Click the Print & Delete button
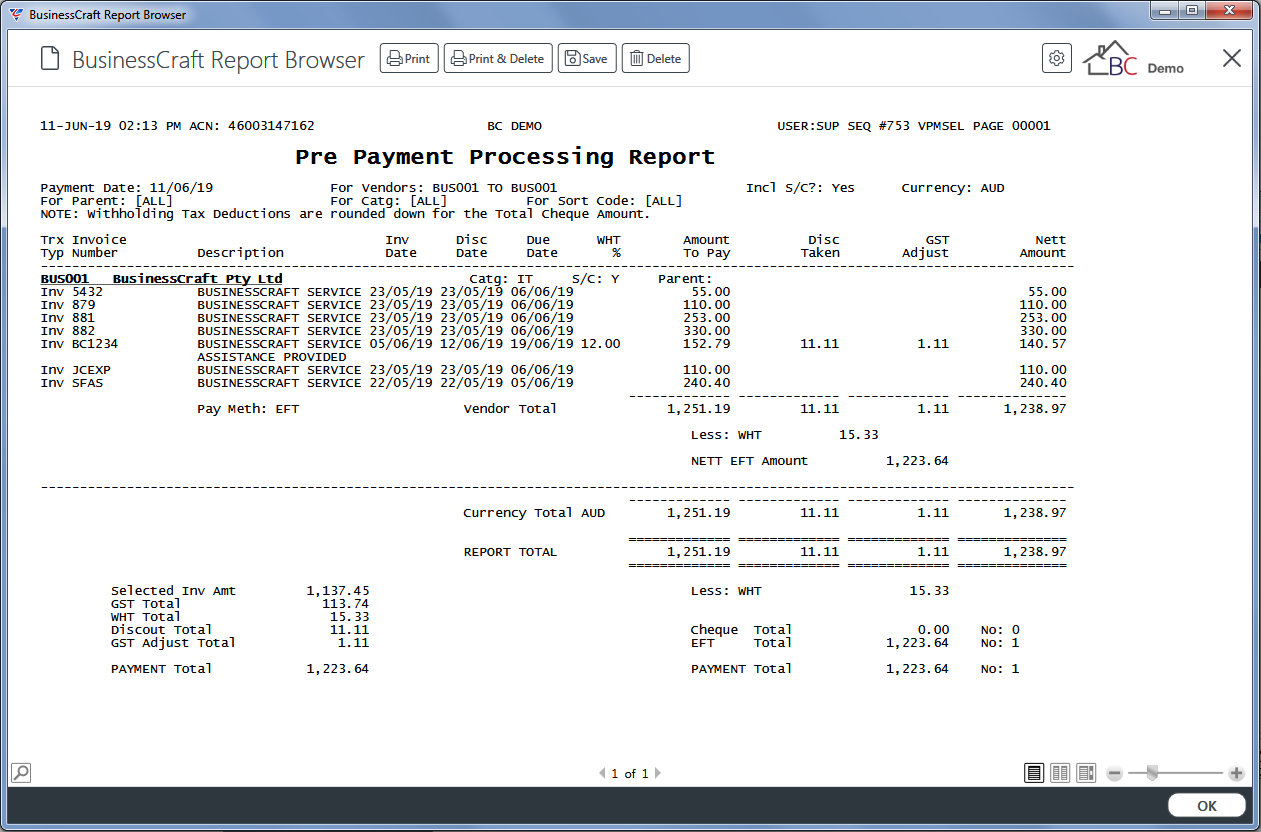Screen dimensions: 1261x832 pyautogui.click(x=498, y=59)
